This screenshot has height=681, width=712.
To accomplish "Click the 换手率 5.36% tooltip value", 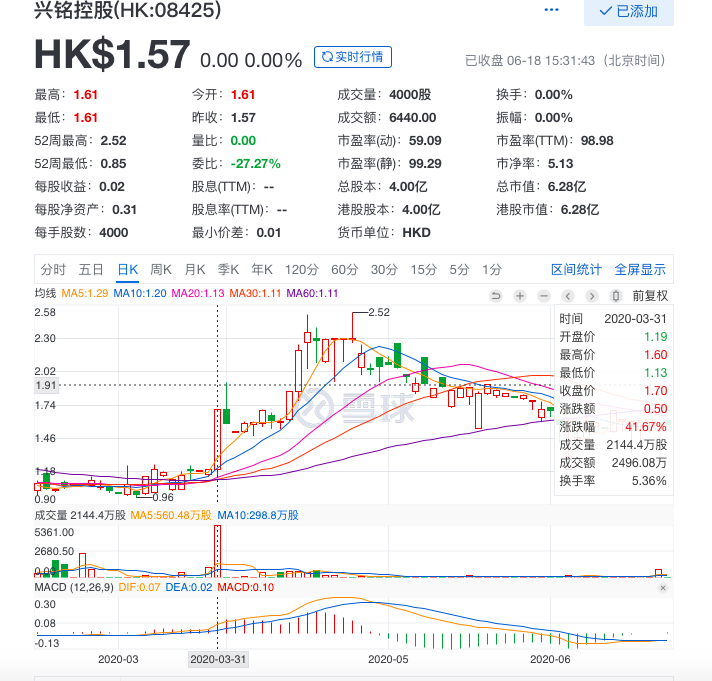I will pyautogui.click(x=649, y=481).
